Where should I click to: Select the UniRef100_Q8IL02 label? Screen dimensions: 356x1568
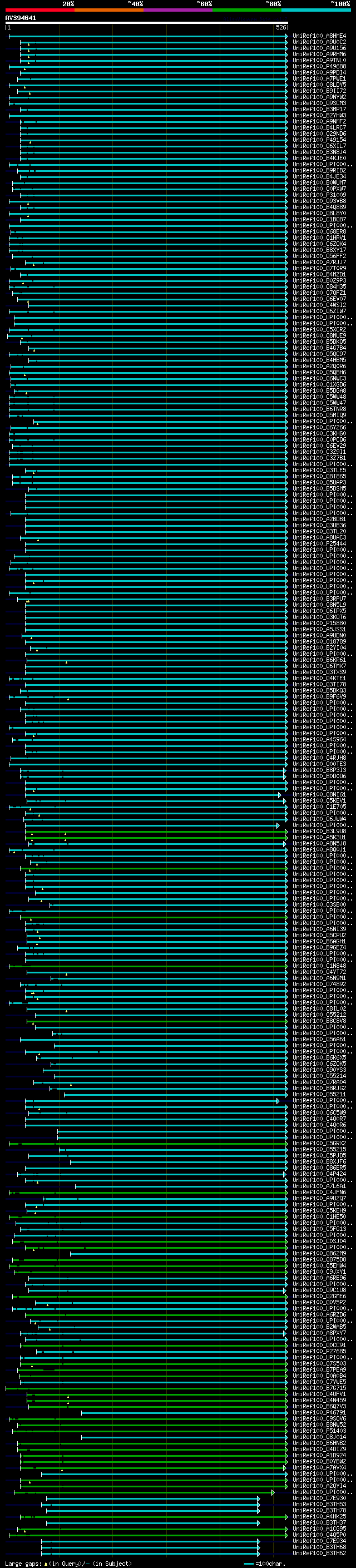(319, 1008)
